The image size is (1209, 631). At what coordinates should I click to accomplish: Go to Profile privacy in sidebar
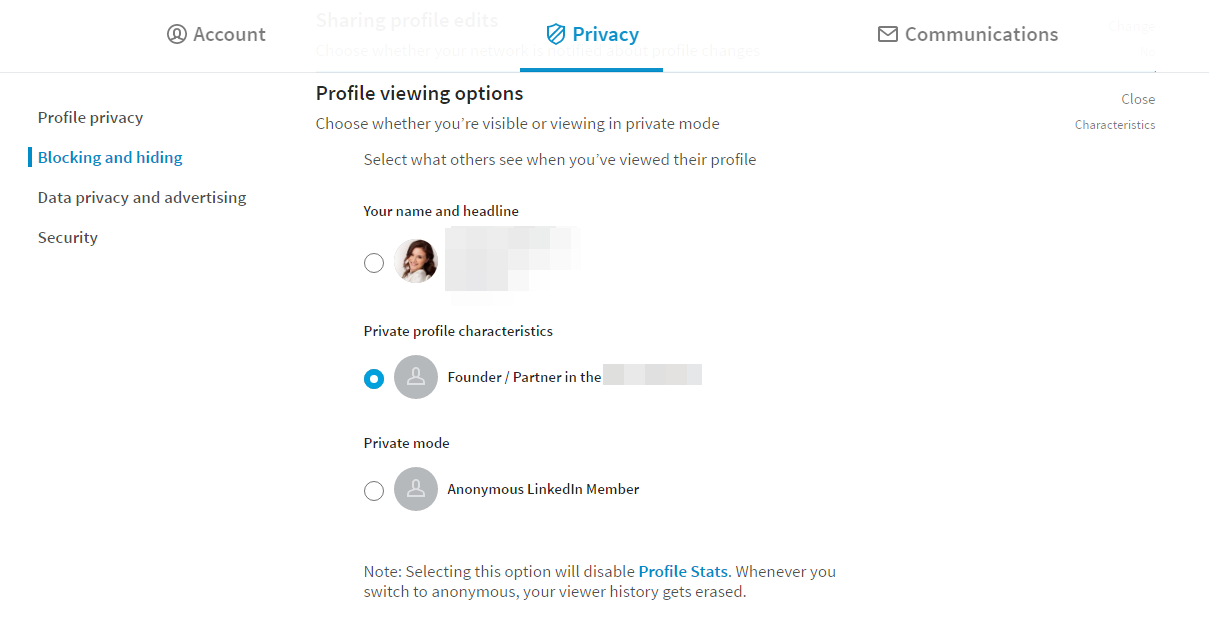90,117
